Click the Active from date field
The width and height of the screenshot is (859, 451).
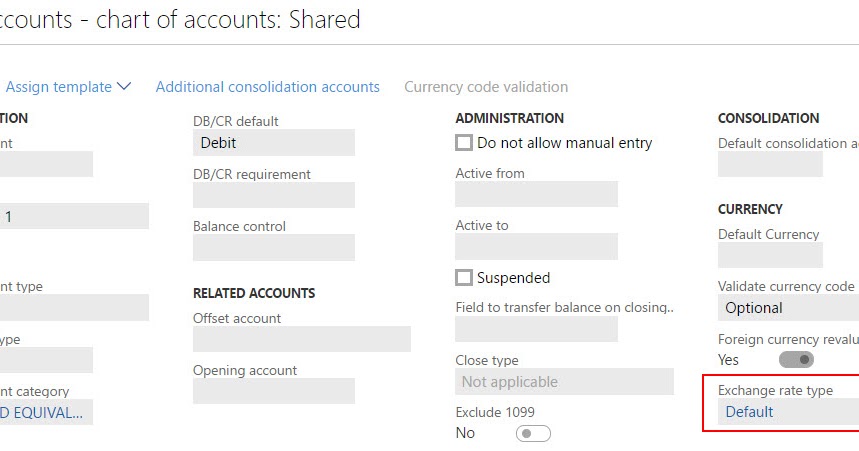click(536, 194)
